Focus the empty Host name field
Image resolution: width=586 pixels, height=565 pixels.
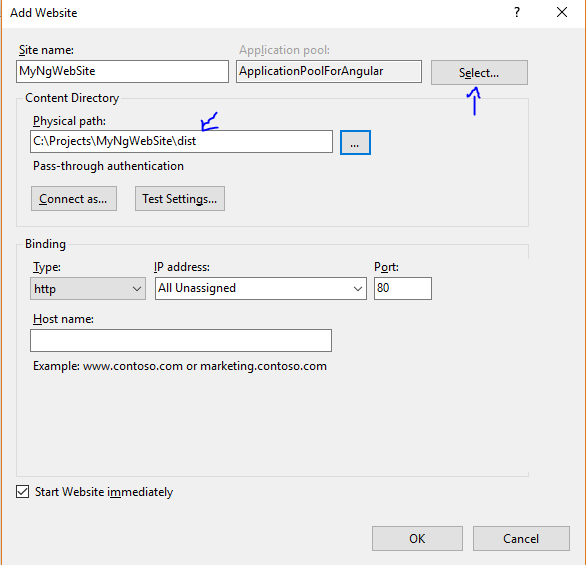181,340
